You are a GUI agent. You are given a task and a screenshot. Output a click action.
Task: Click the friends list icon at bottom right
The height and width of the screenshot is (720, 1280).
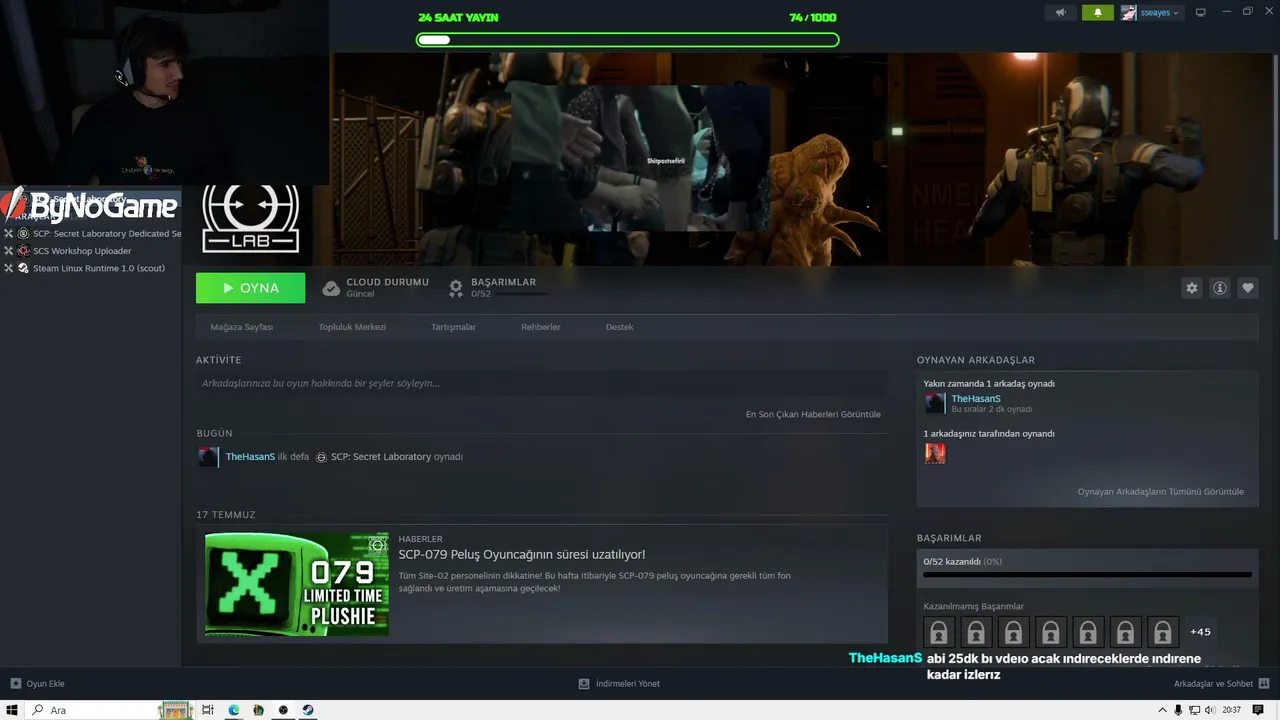1263,684
